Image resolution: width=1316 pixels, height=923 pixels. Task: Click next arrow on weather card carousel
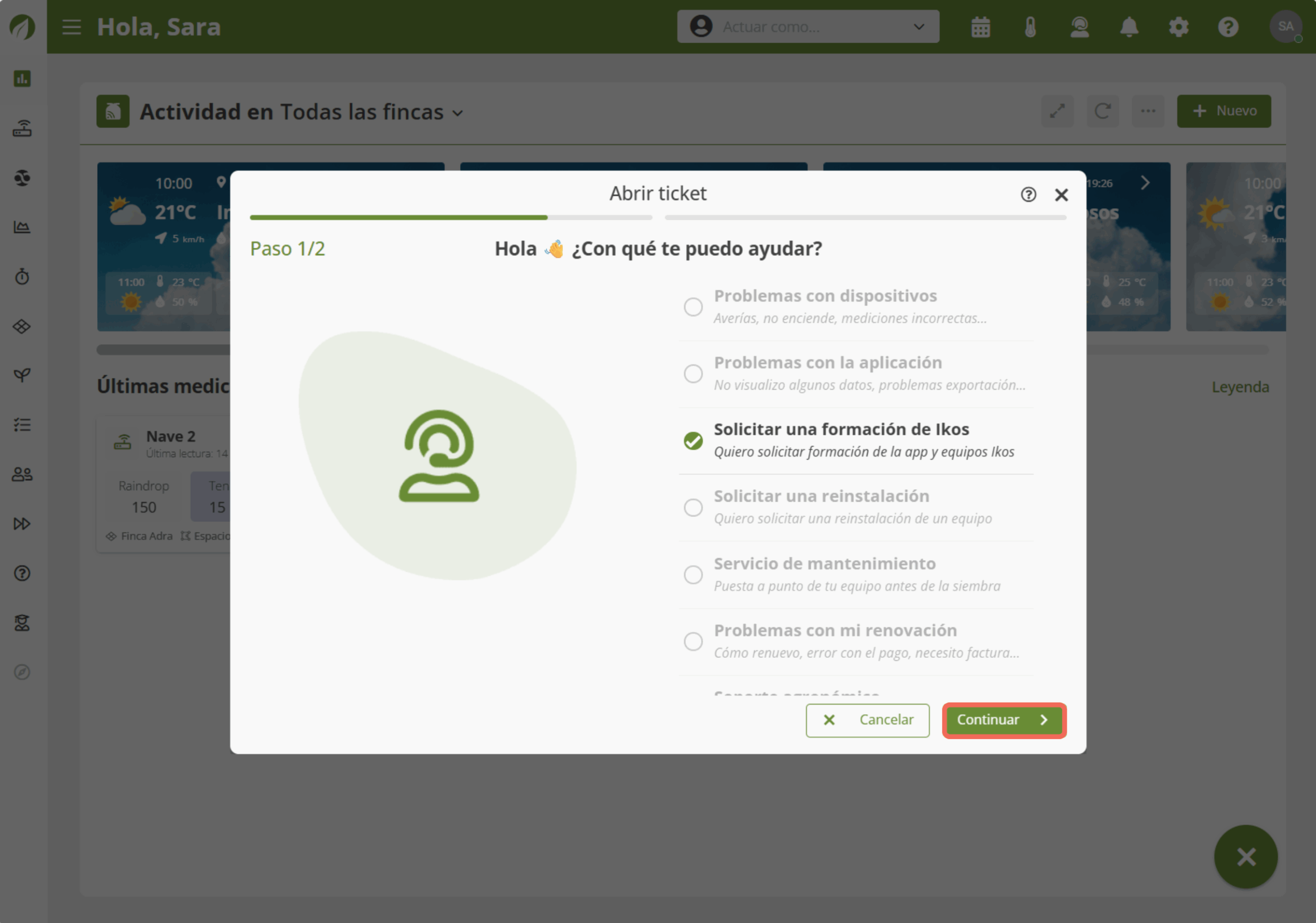click(1145, 183)
